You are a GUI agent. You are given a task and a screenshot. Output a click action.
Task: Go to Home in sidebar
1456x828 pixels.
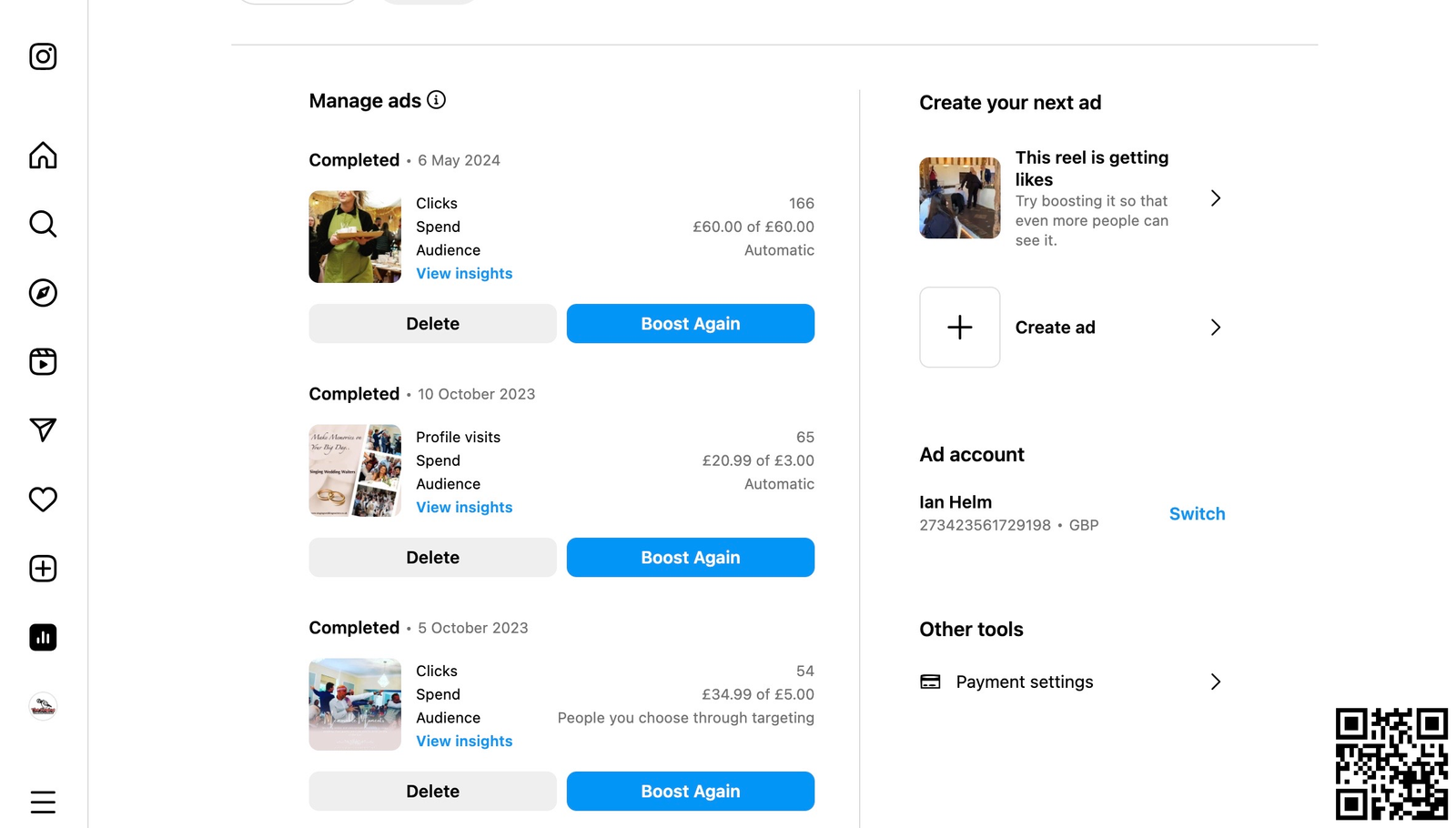tap(43, 156)
